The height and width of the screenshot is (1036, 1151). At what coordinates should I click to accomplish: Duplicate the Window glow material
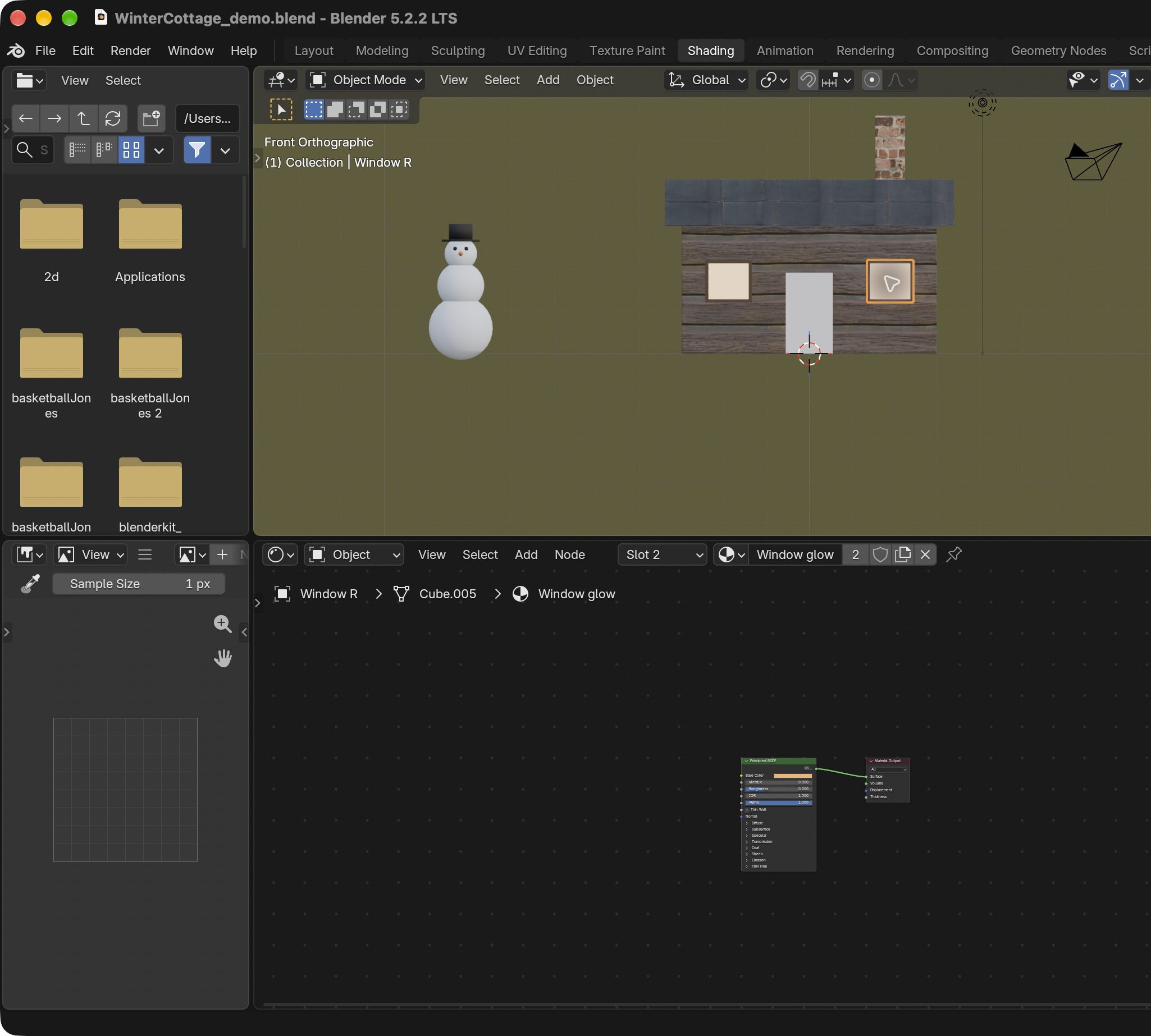(903, 554)
